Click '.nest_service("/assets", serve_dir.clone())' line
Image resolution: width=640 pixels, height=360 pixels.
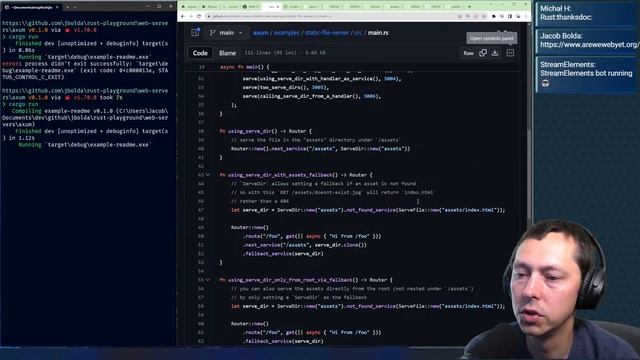(305, 245)
